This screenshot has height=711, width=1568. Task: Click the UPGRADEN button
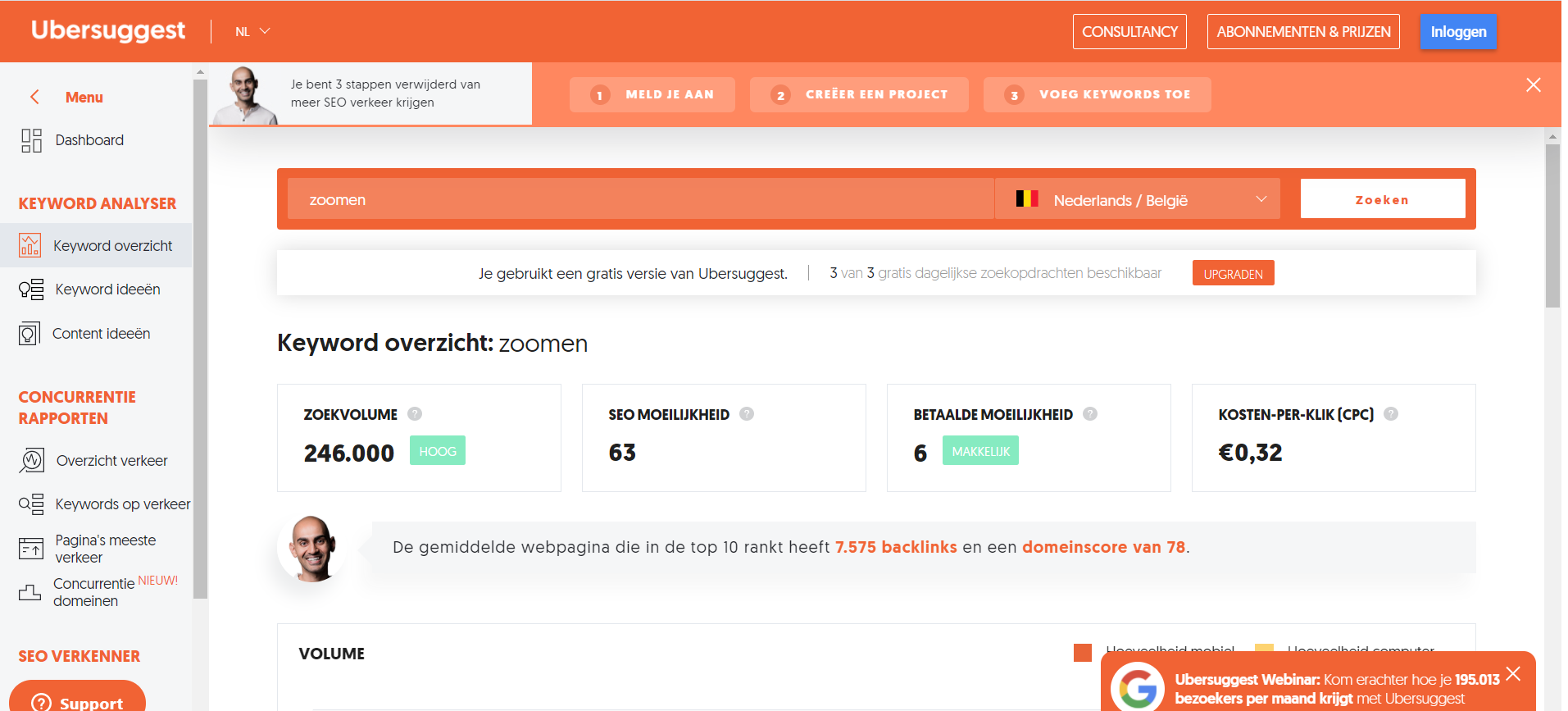click(x=1233, y=273)
